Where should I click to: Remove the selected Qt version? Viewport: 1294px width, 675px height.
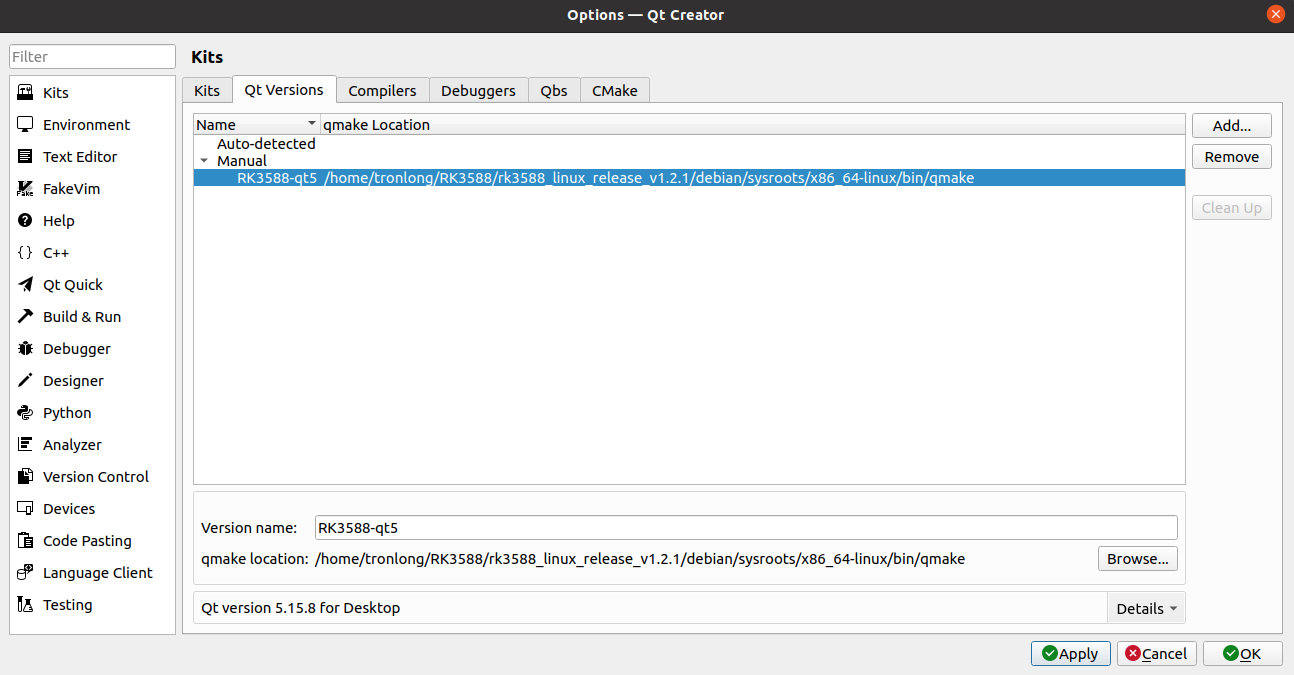tap(1232, 156)
